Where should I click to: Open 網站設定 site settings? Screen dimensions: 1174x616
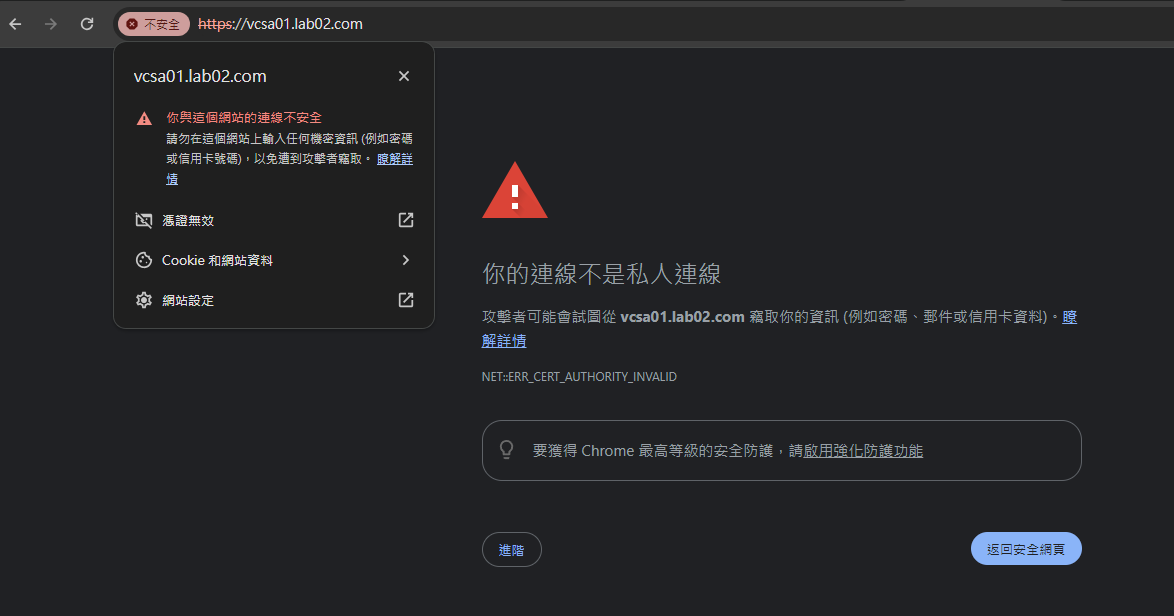pos(274,300)
